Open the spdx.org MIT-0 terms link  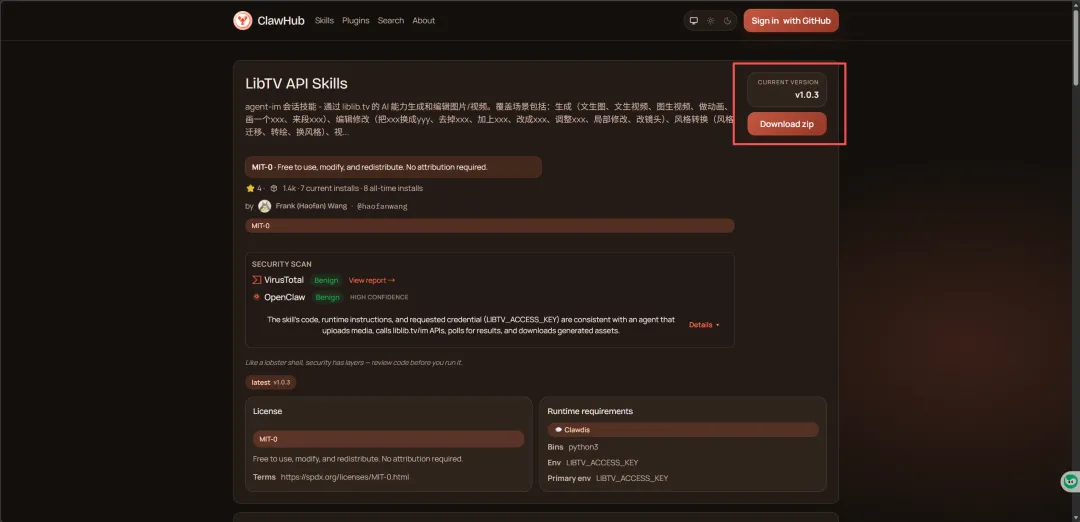(344, 477)
